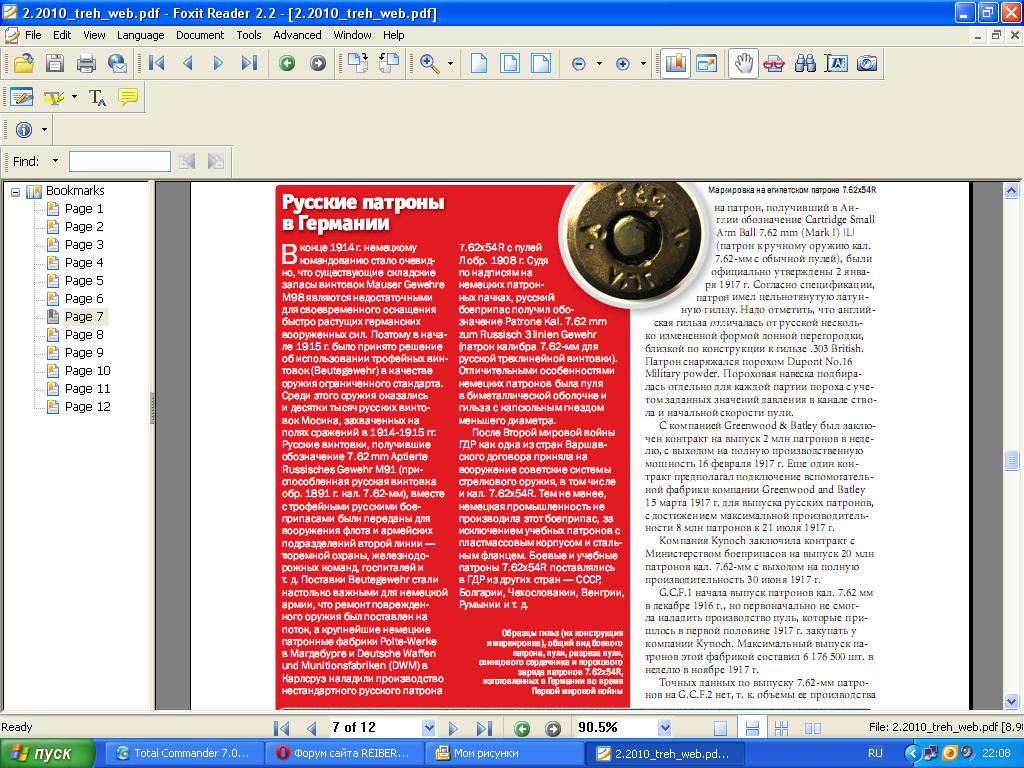The image size is (1024, 768).
Task: Jump to Page 8 bookmark
Action: pyautogui.click(x=84, y=334)
